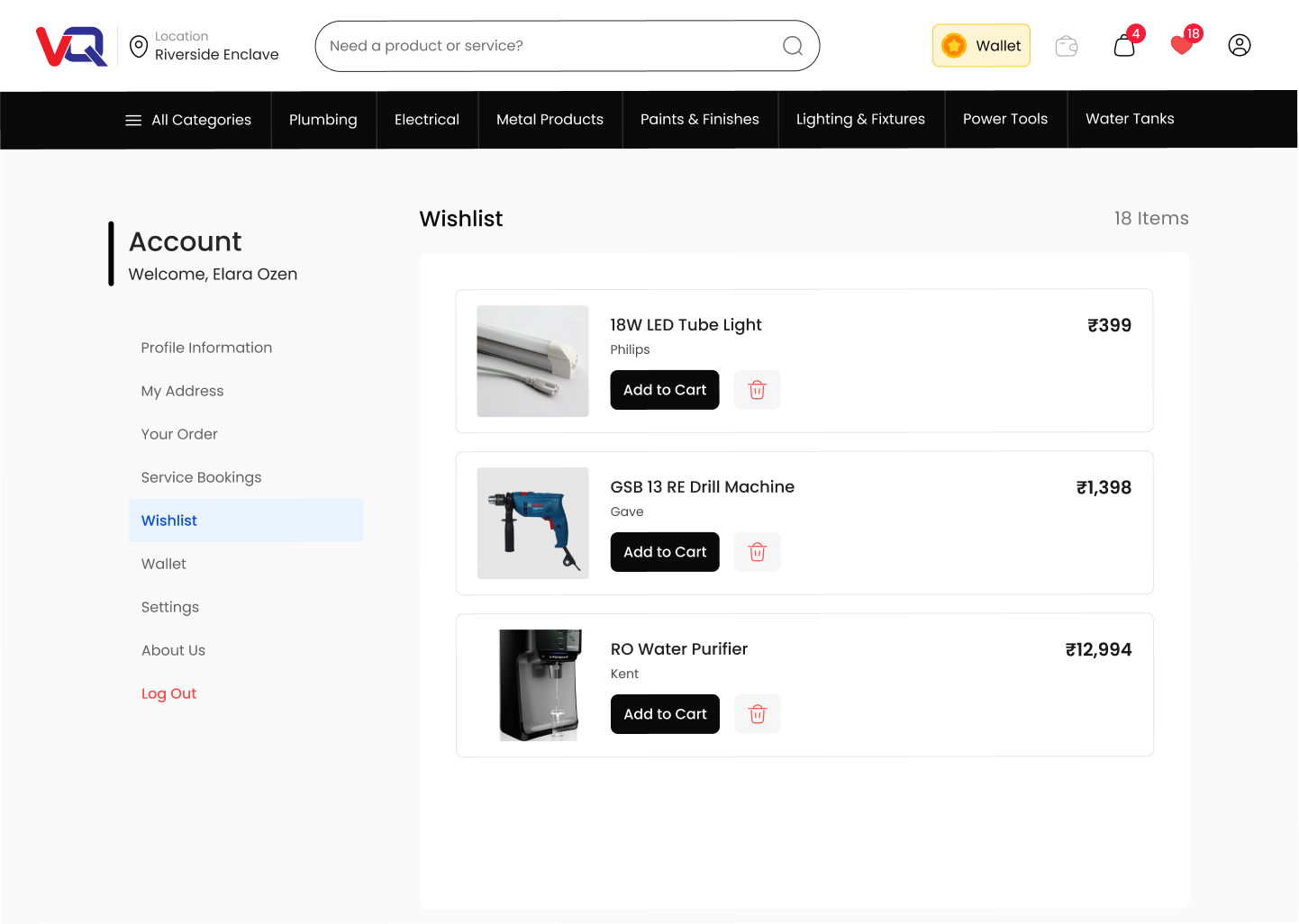This screenshot has width=1299, height=924.
Task: Go to Profile Information
Action: tap(206, 348)
